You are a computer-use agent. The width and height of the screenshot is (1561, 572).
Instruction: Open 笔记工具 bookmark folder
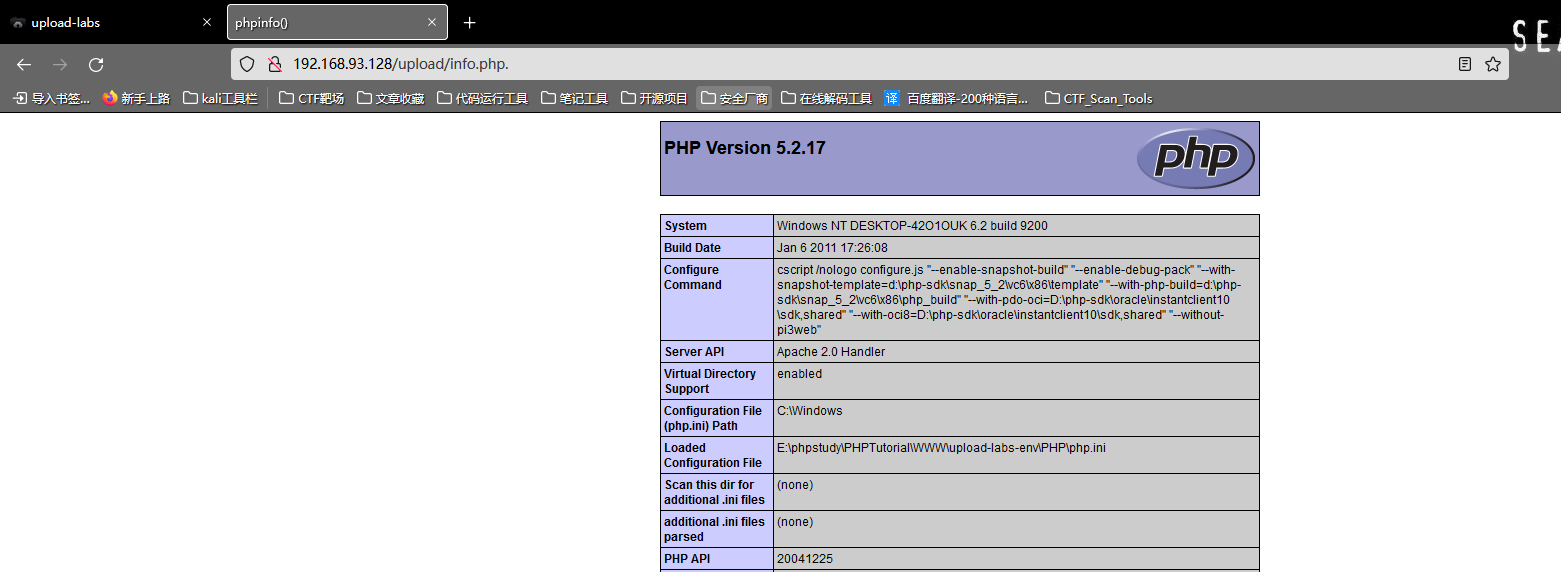coord(575,98)
